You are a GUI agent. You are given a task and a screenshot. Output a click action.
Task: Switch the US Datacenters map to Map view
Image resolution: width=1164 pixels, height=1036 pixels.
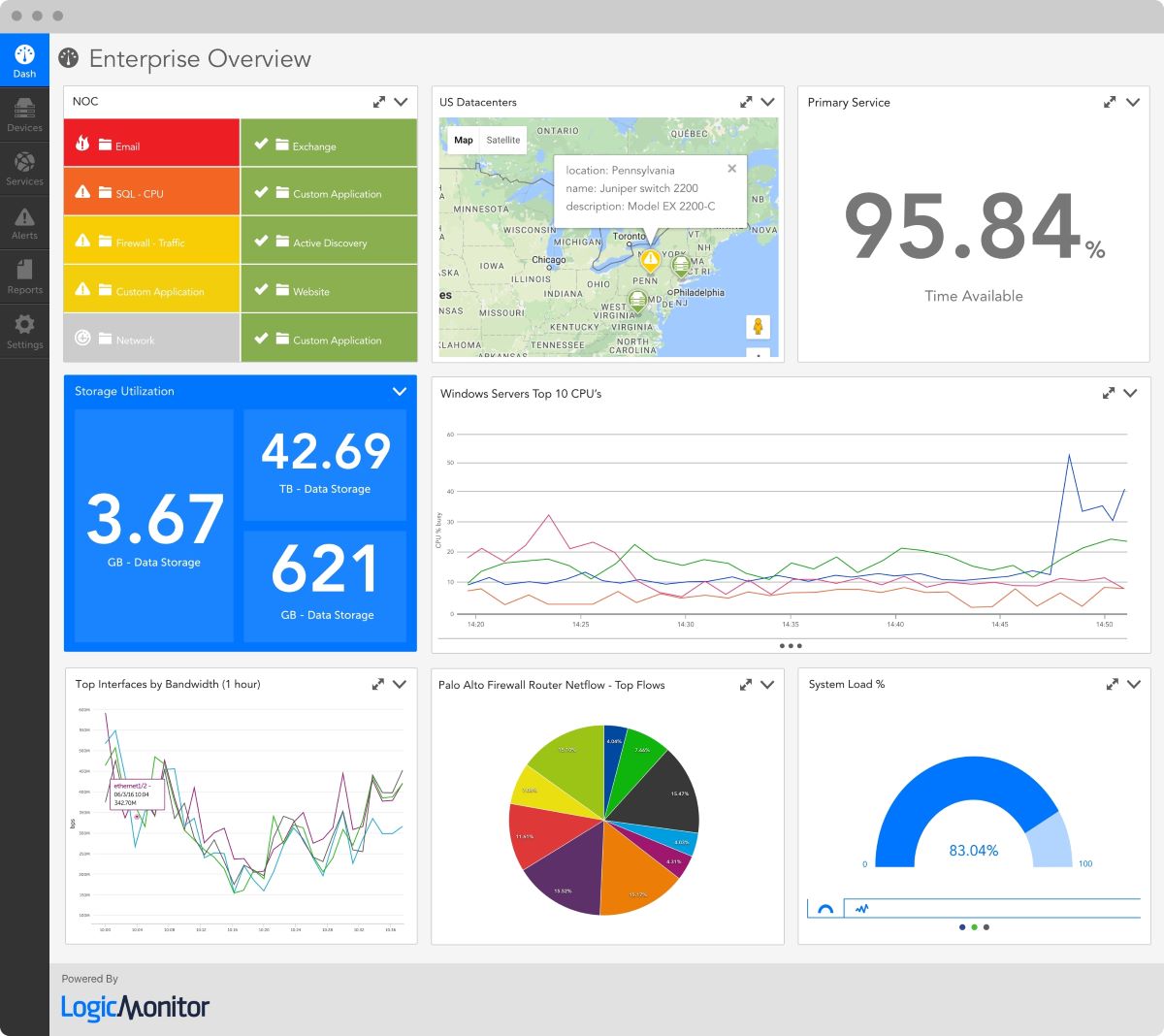[463, 140]
